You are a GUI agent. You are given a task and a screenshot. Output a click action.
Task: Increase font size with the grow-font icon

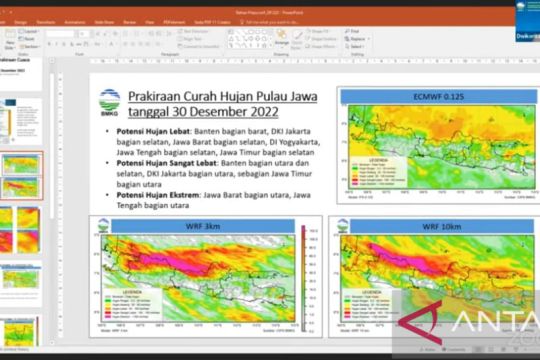[x=98, y=34]
